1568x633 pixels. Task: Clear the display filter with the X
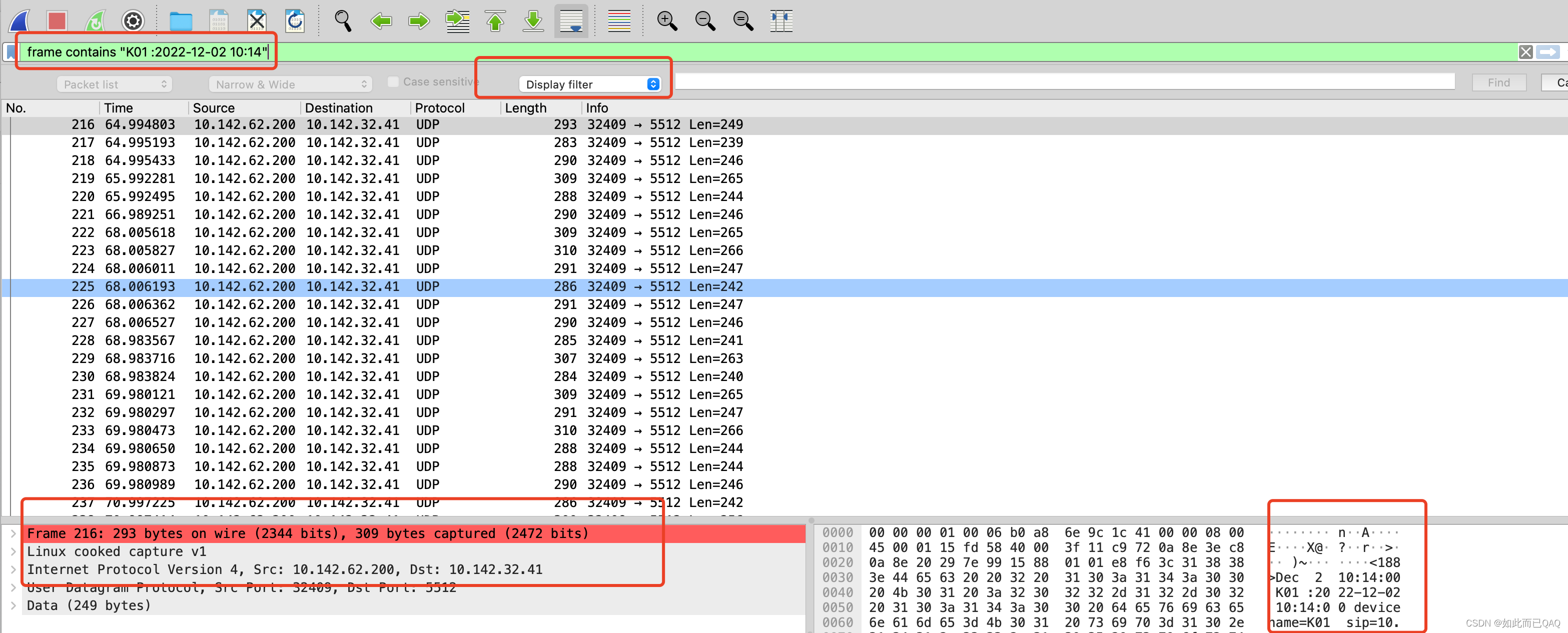1526,51
